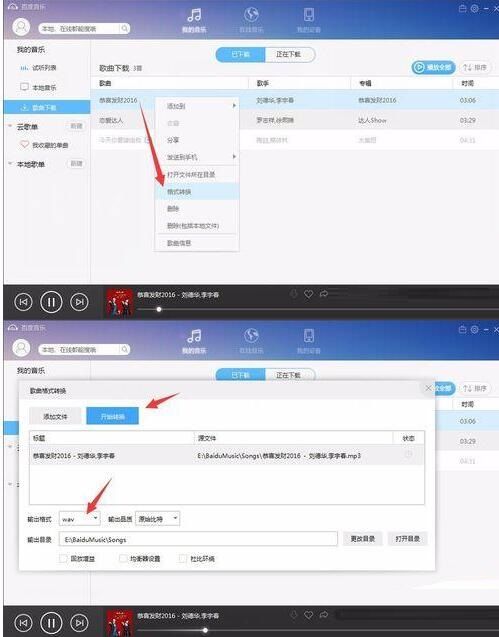
Task: Enable the 回放增益 checkbox
Action: (x=63, y=559)
